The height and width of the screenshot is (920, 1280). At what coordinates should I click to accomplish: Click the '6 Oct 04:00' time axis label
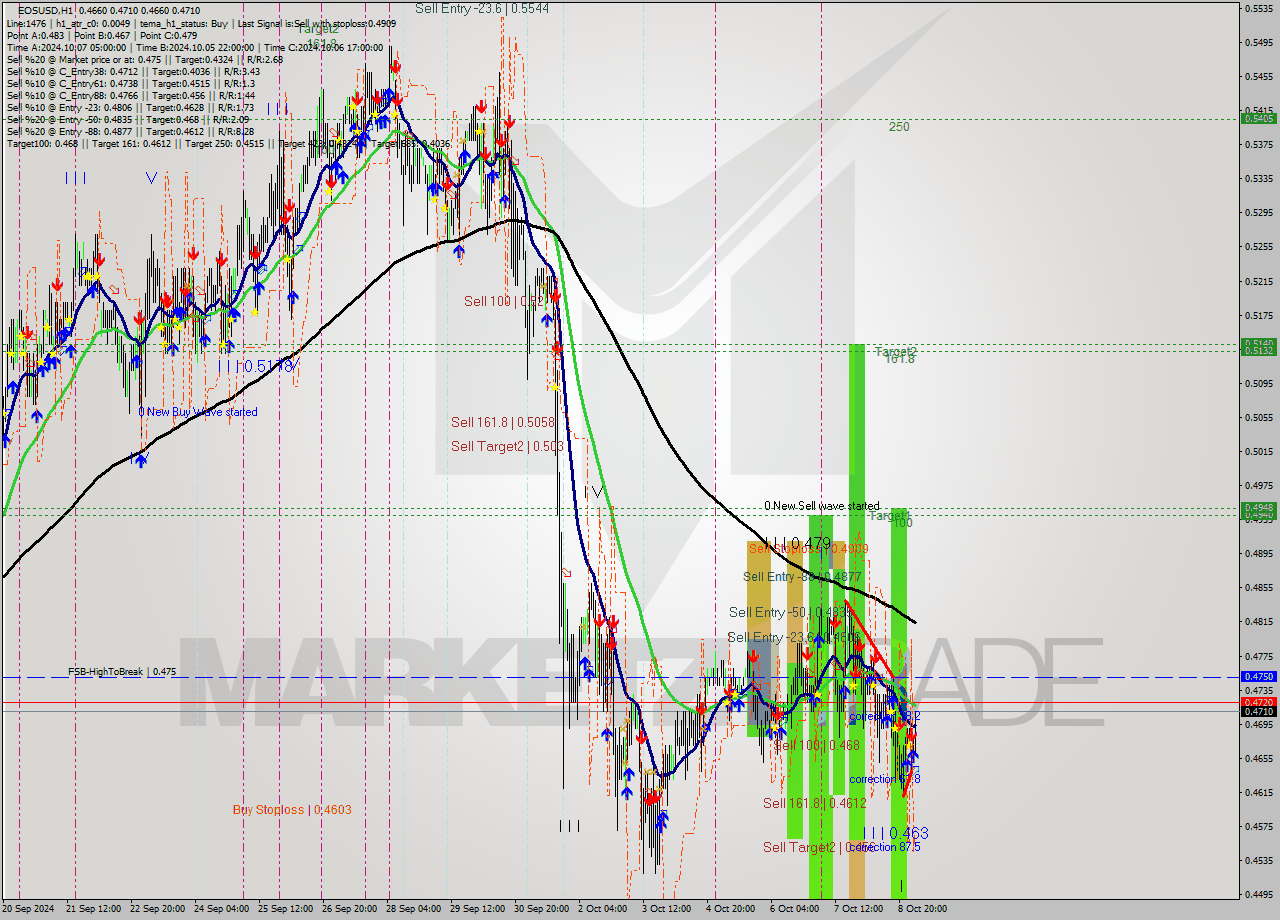795,909
